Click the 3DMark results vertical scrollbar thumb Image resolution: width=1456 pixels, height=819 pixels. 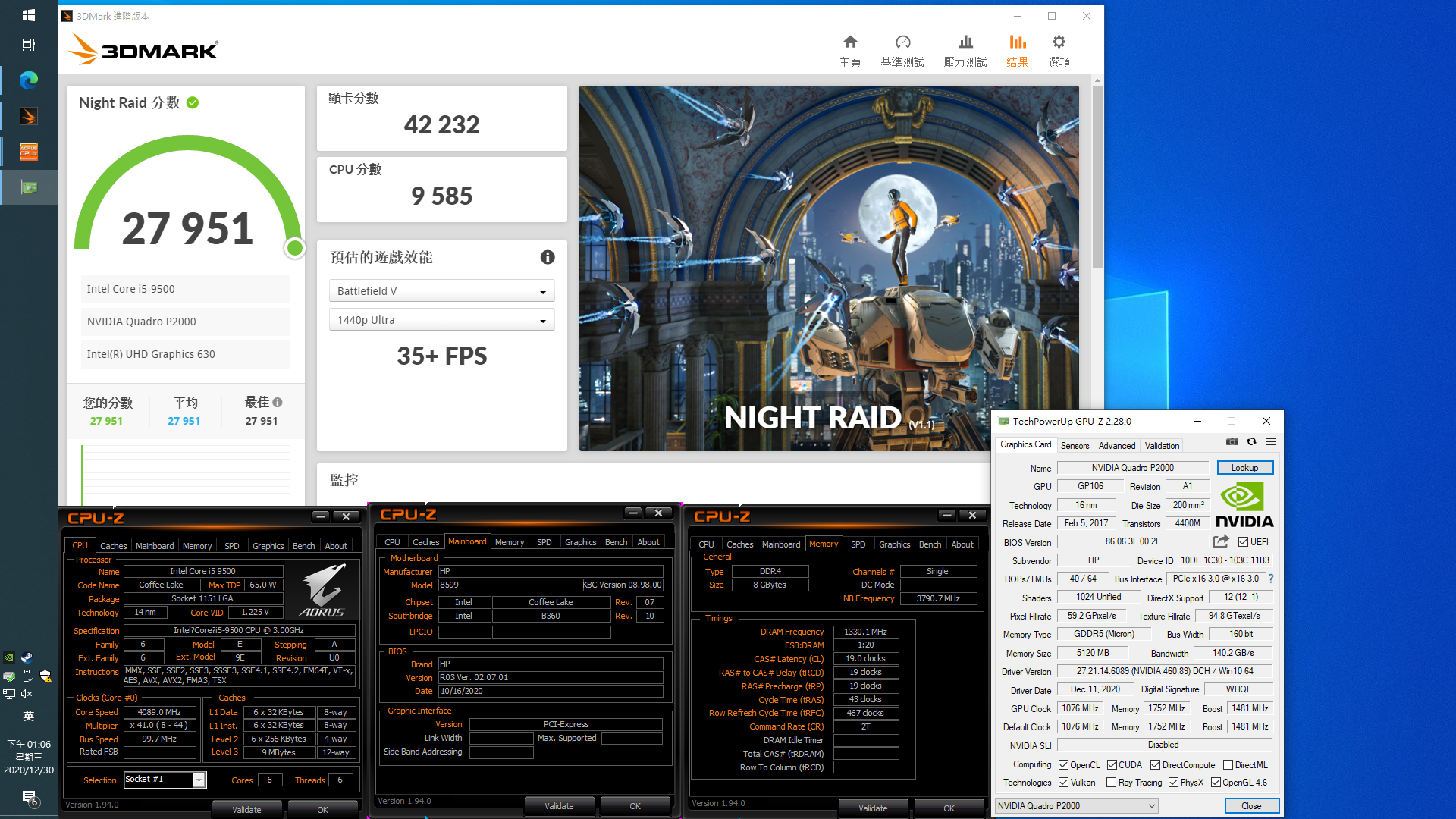pos(1097,177)
